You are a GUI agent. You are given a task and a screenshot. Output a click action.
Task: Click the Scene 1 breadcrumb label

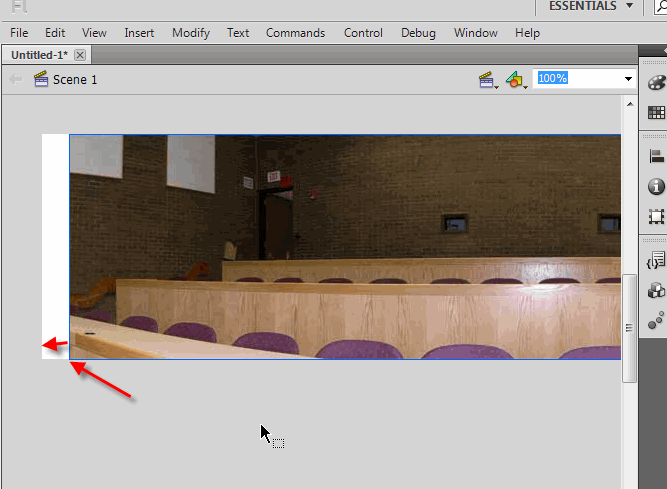75,79
